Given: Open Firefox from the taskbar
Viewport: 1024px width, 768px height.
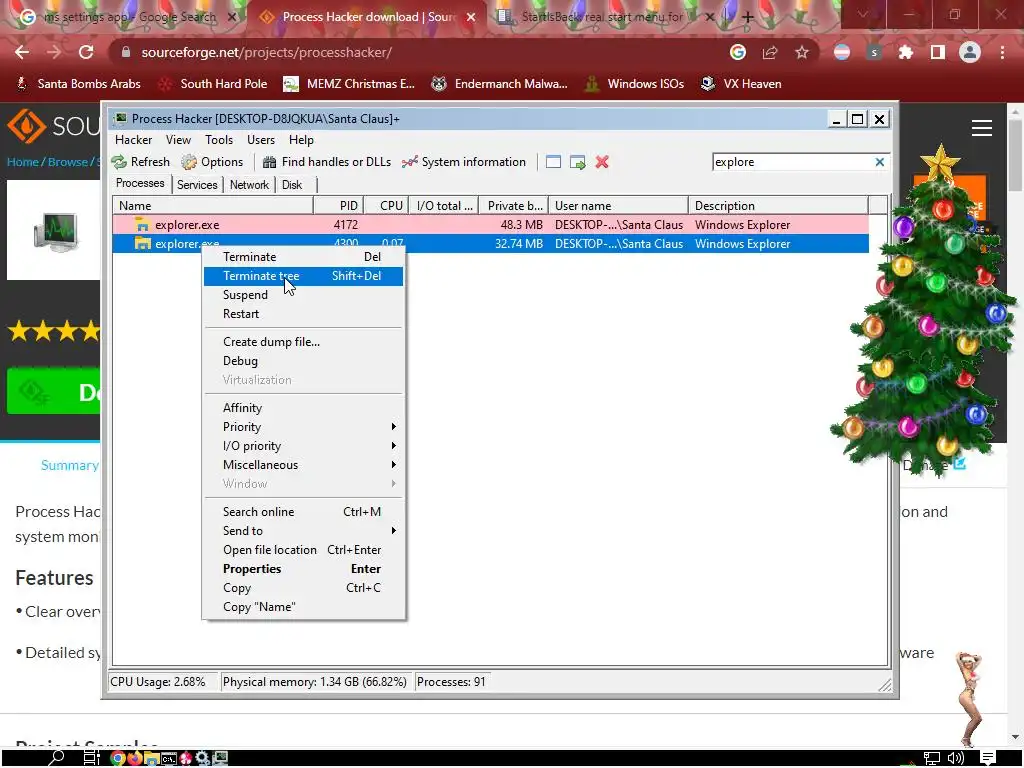Looking at the screenshot, I should pos(135,758).
